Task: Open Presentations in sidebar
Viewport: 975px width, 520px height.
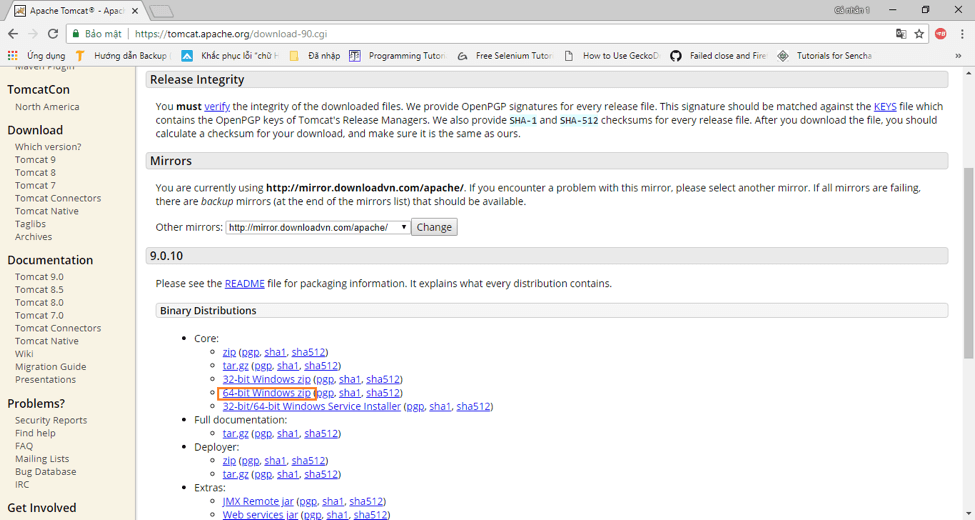Action: pos(45,379)
